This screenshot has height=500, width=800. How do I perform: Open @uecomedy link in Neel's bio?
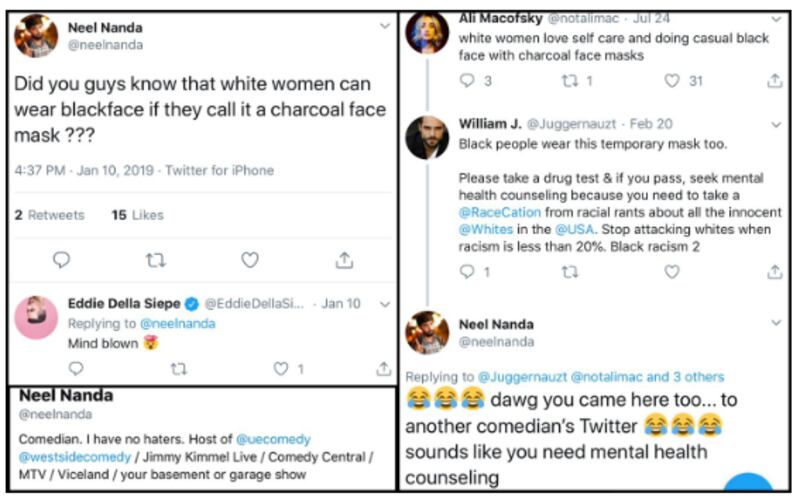(272, 439)
